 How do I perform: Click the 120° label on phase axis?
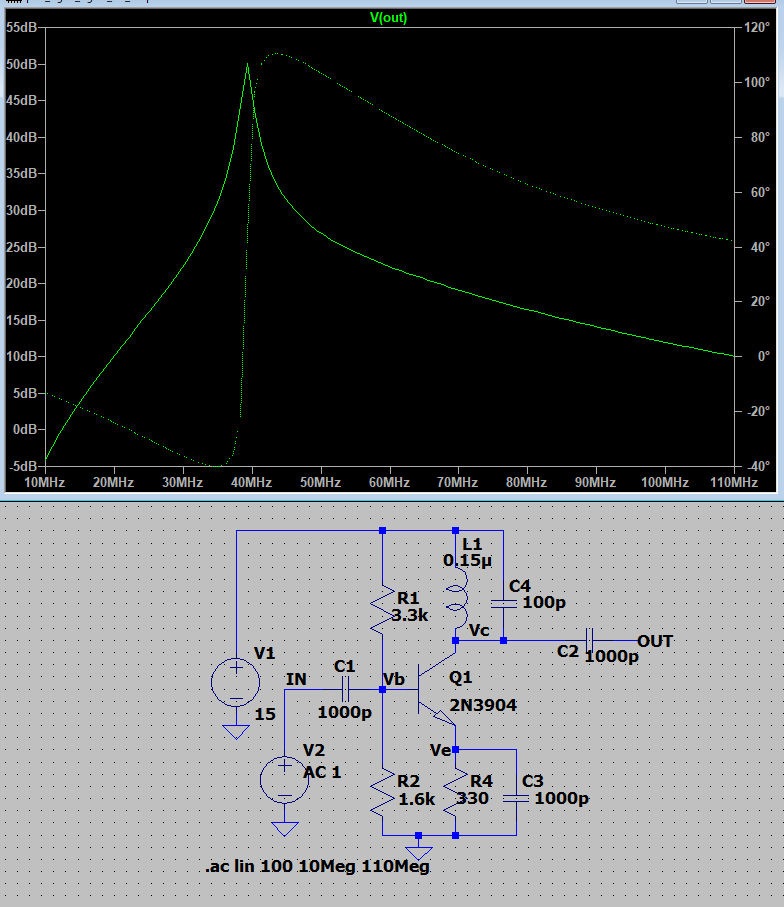click(x=757, y=28)
